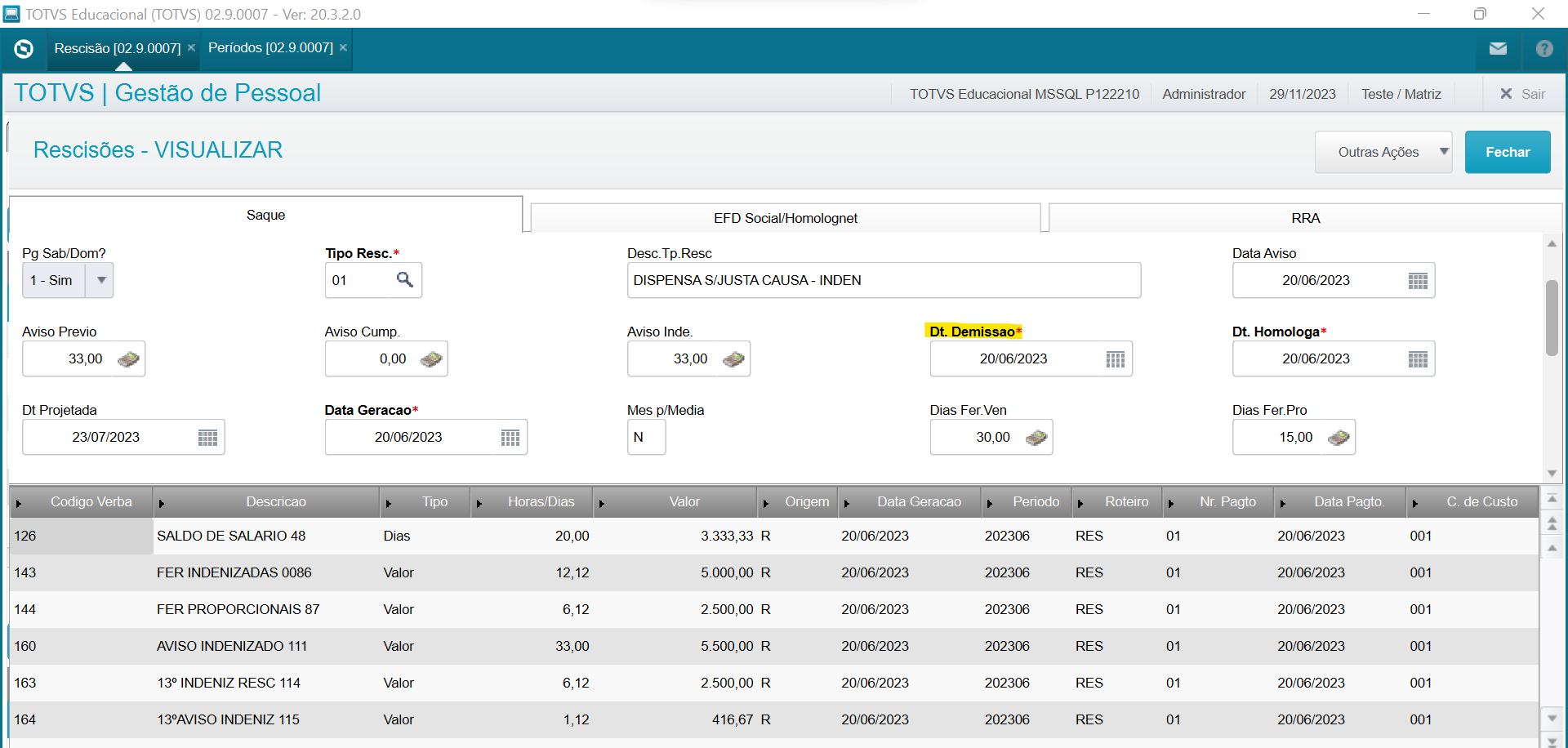Click the Sair exit link

(1523, 94)
